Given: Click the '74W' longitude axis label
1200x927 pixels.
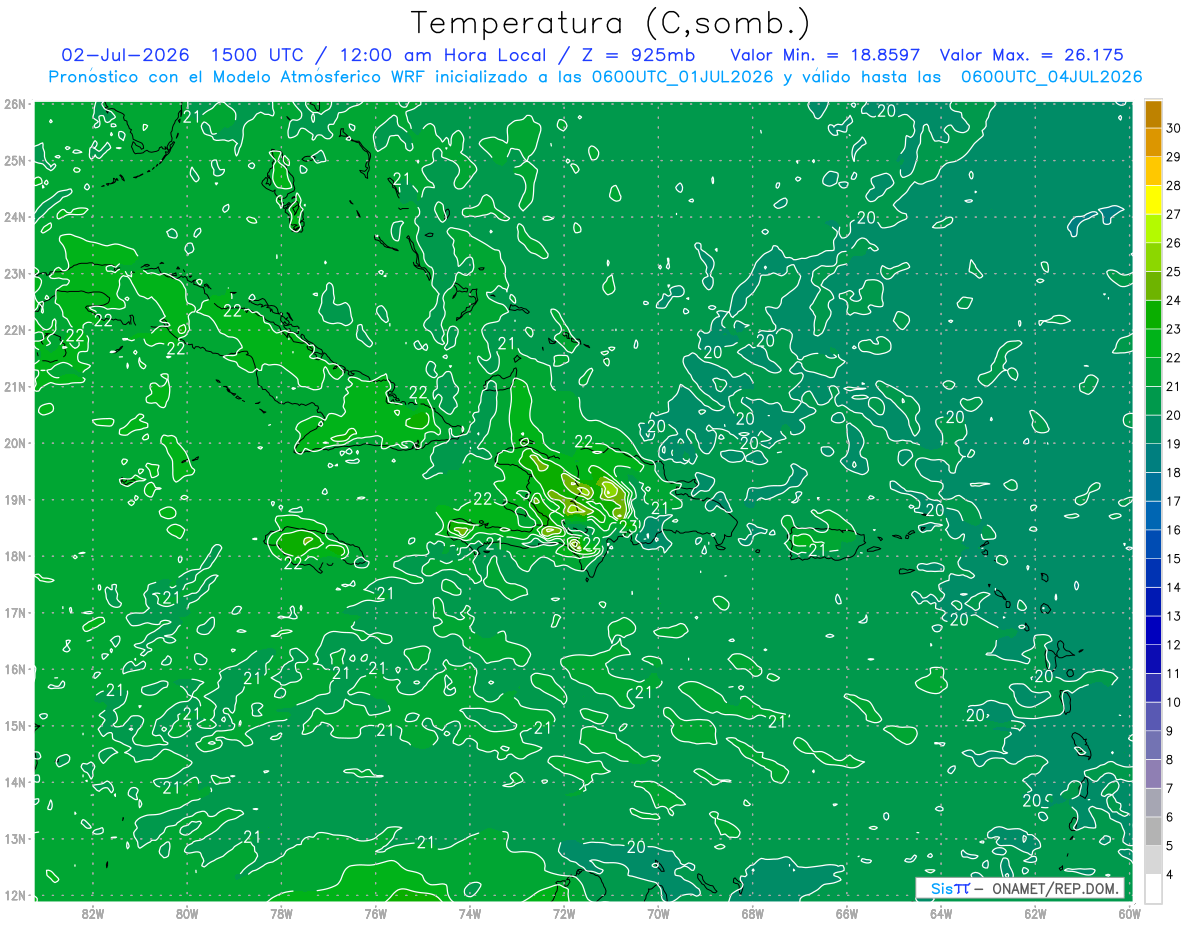Looking at the screenshot, I should pos(470,913).
